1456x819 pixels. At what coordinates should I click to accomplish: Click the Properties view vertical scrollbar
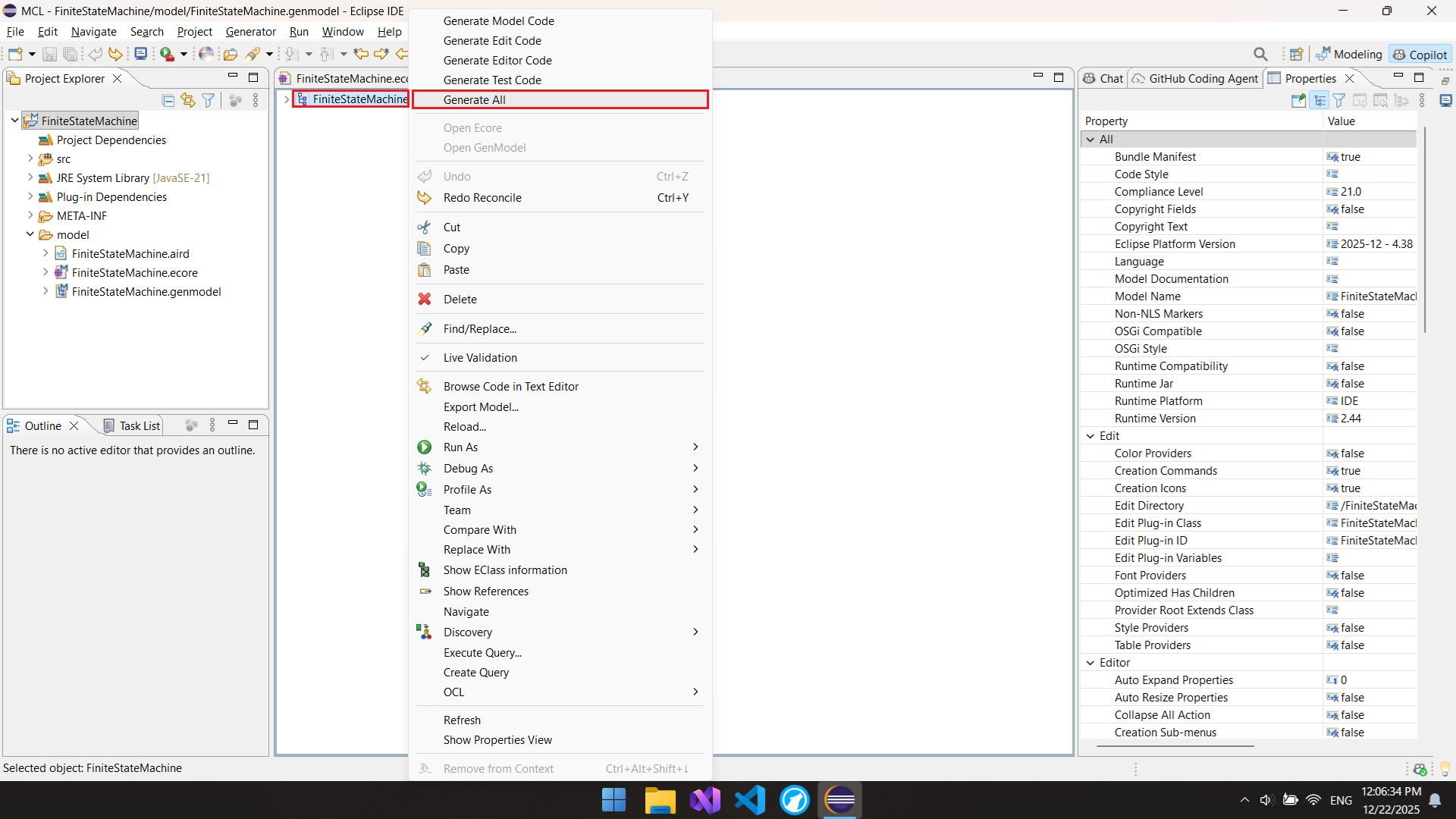[1425, 227]
